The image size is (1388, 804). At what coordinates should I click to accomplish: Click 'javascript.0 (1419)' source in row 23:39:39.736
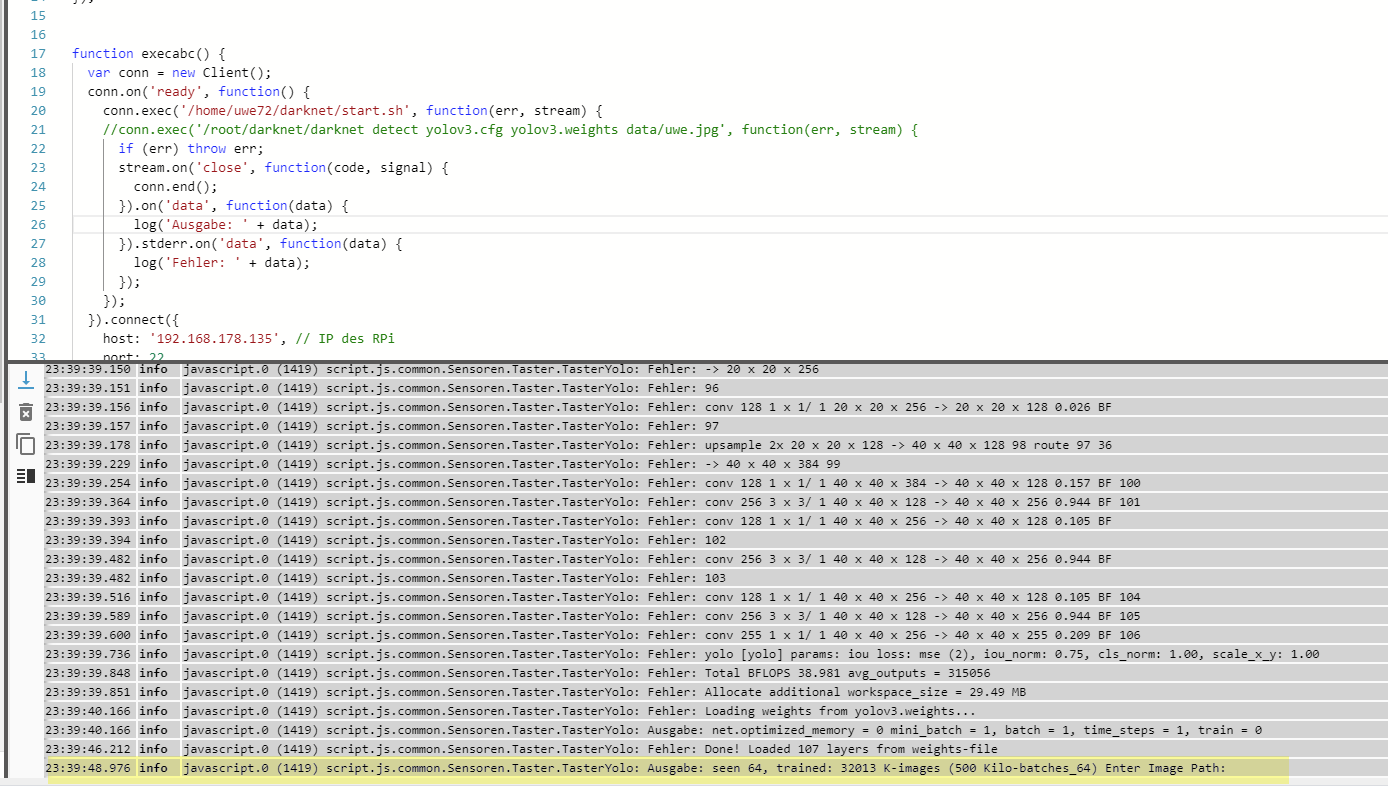(x=250, y=654)
